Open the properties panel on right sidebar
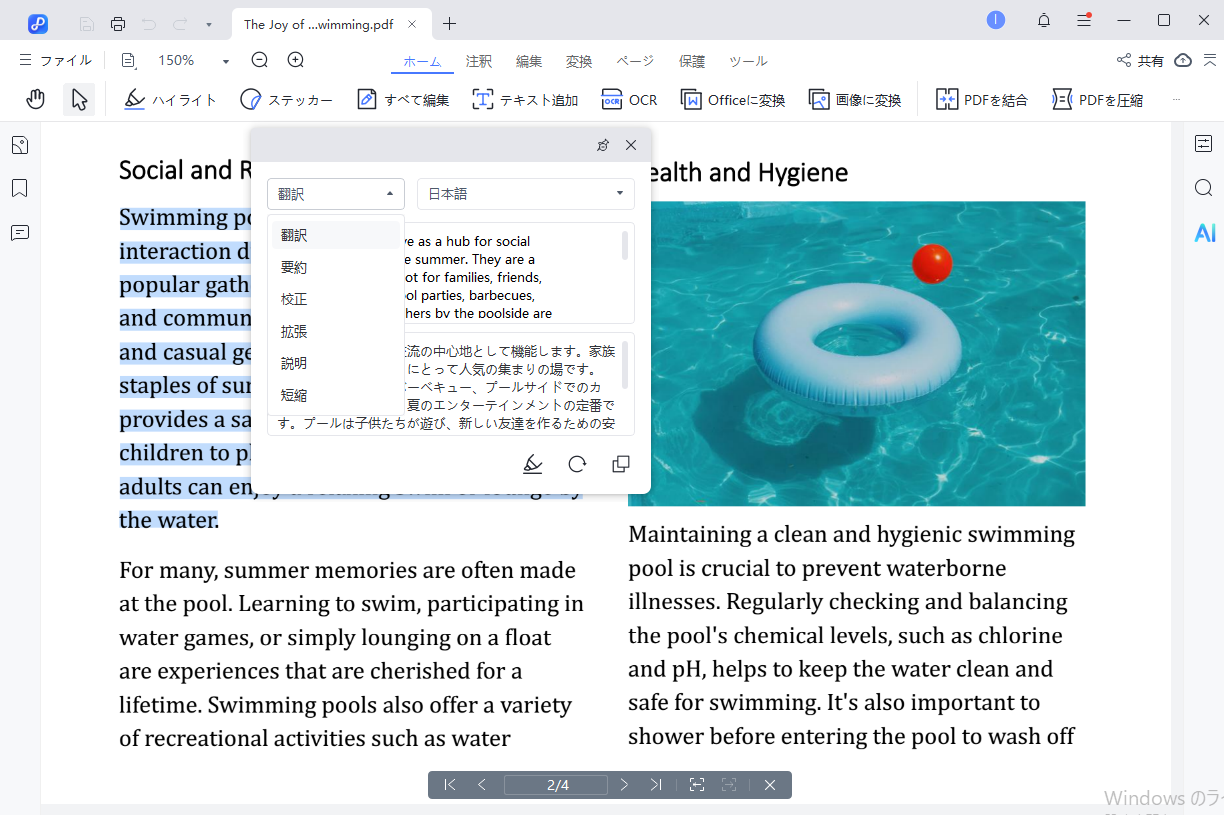This screenshot has width=1224, height=815. click(1204, 144)
